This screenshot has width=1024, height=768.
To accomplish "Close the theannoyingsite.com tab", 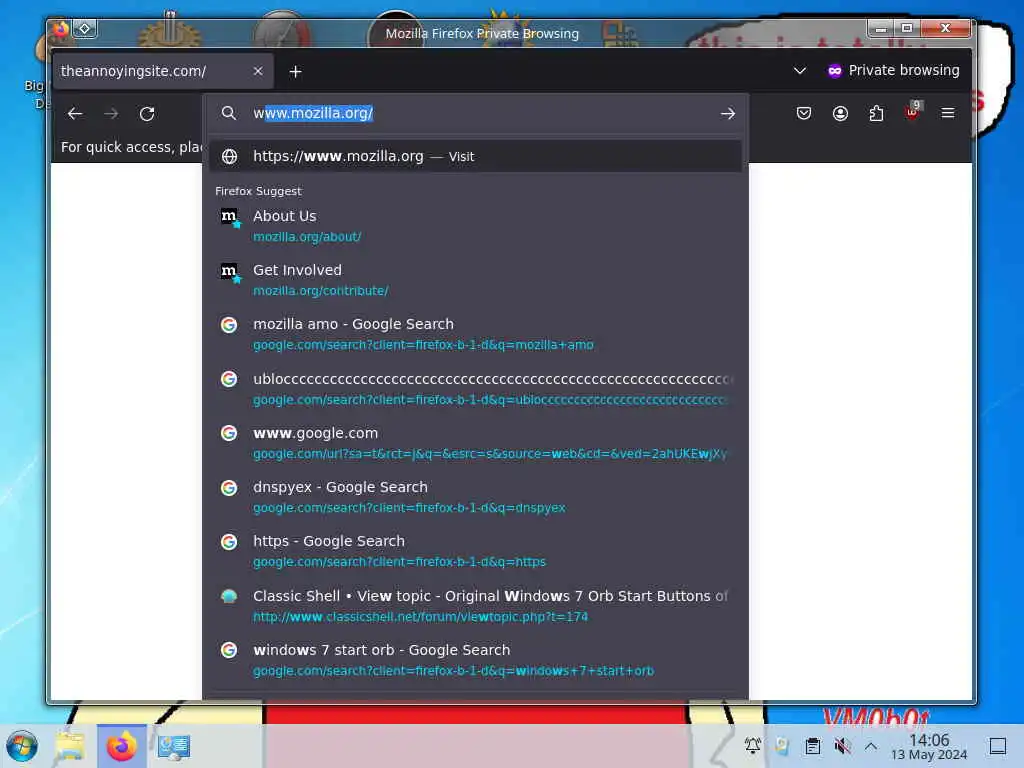I will tap(258, 71).
